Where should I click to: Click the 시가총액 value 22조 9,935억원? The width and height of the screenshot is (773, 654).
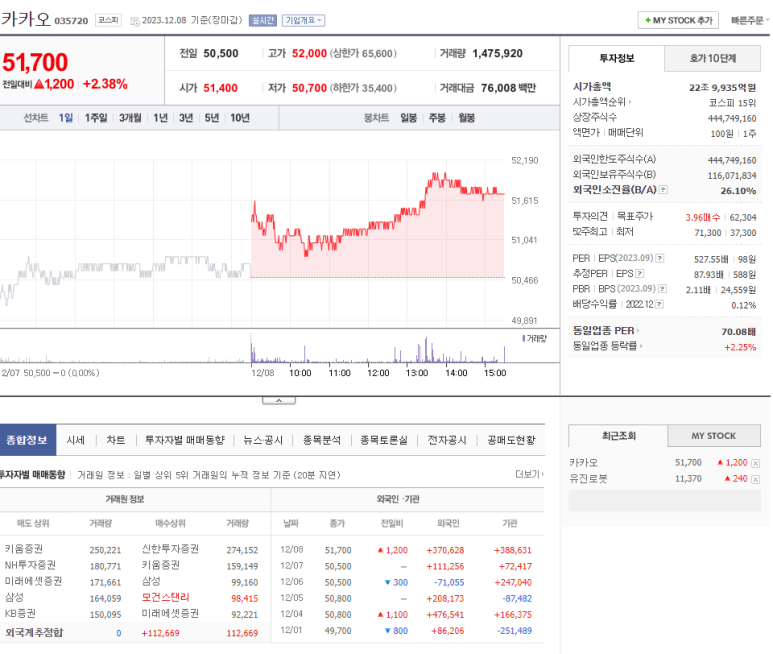pyautogui.click(x=722, y=88)
